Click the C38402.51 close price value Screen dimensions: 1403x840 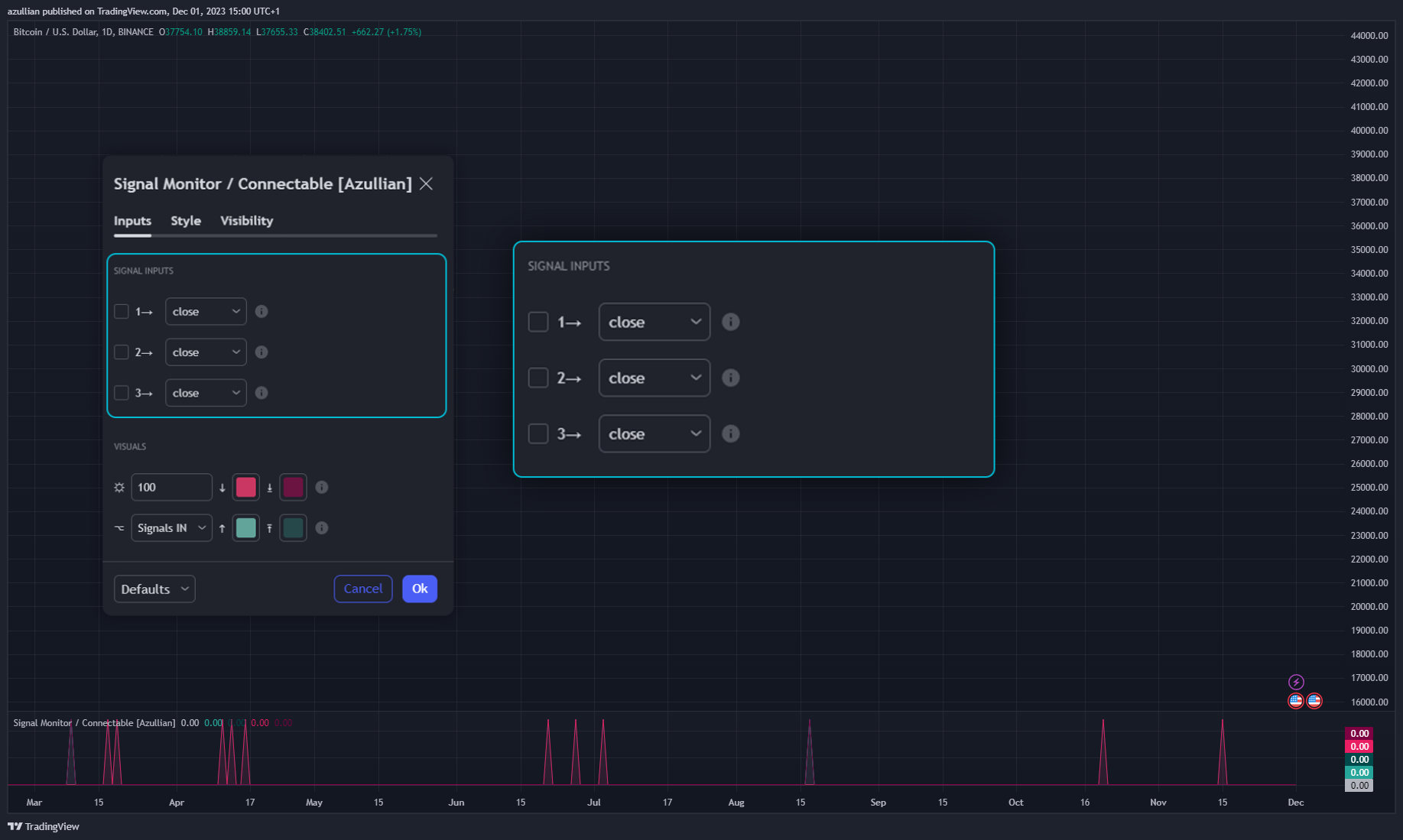pyautogui.click(x=325, y=32)
